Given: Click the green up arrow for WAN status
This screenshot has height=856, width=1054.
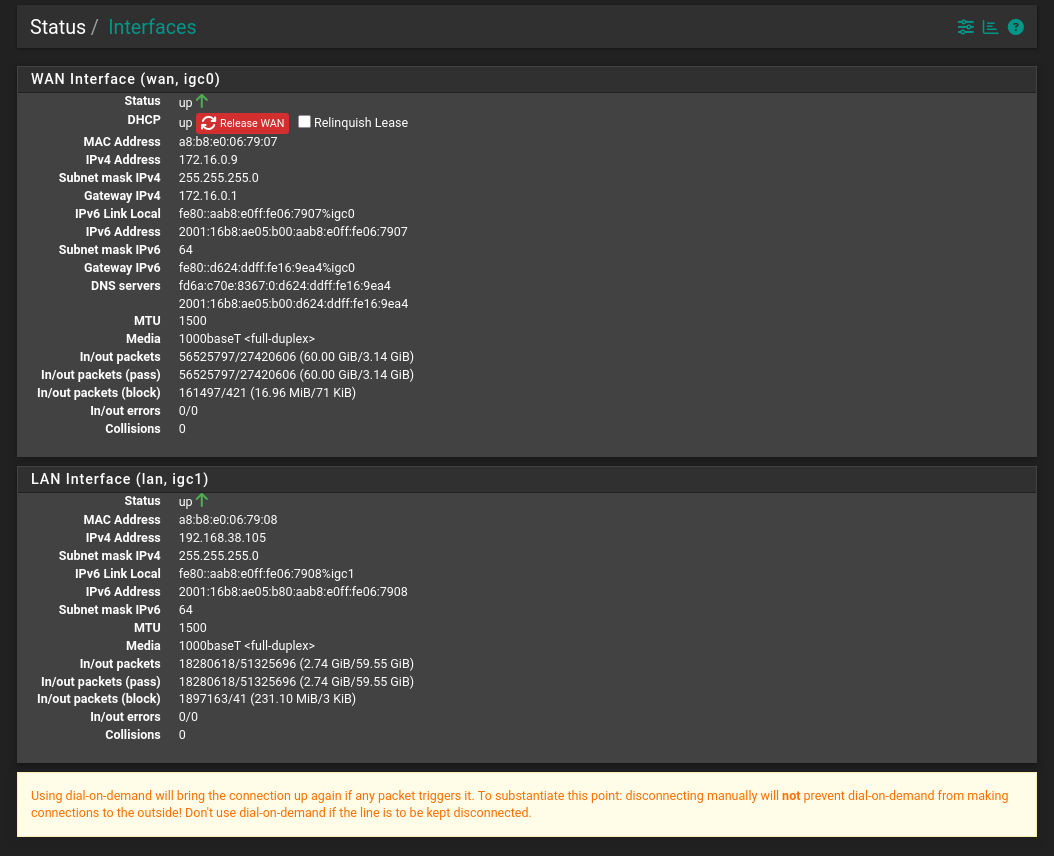Looking at the screenshot, I should 202,101.
